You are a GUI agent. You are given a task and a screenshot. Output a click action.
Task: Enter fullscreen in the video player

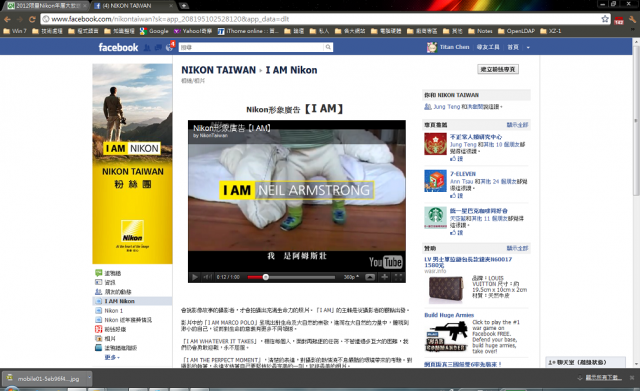(398, 277)
